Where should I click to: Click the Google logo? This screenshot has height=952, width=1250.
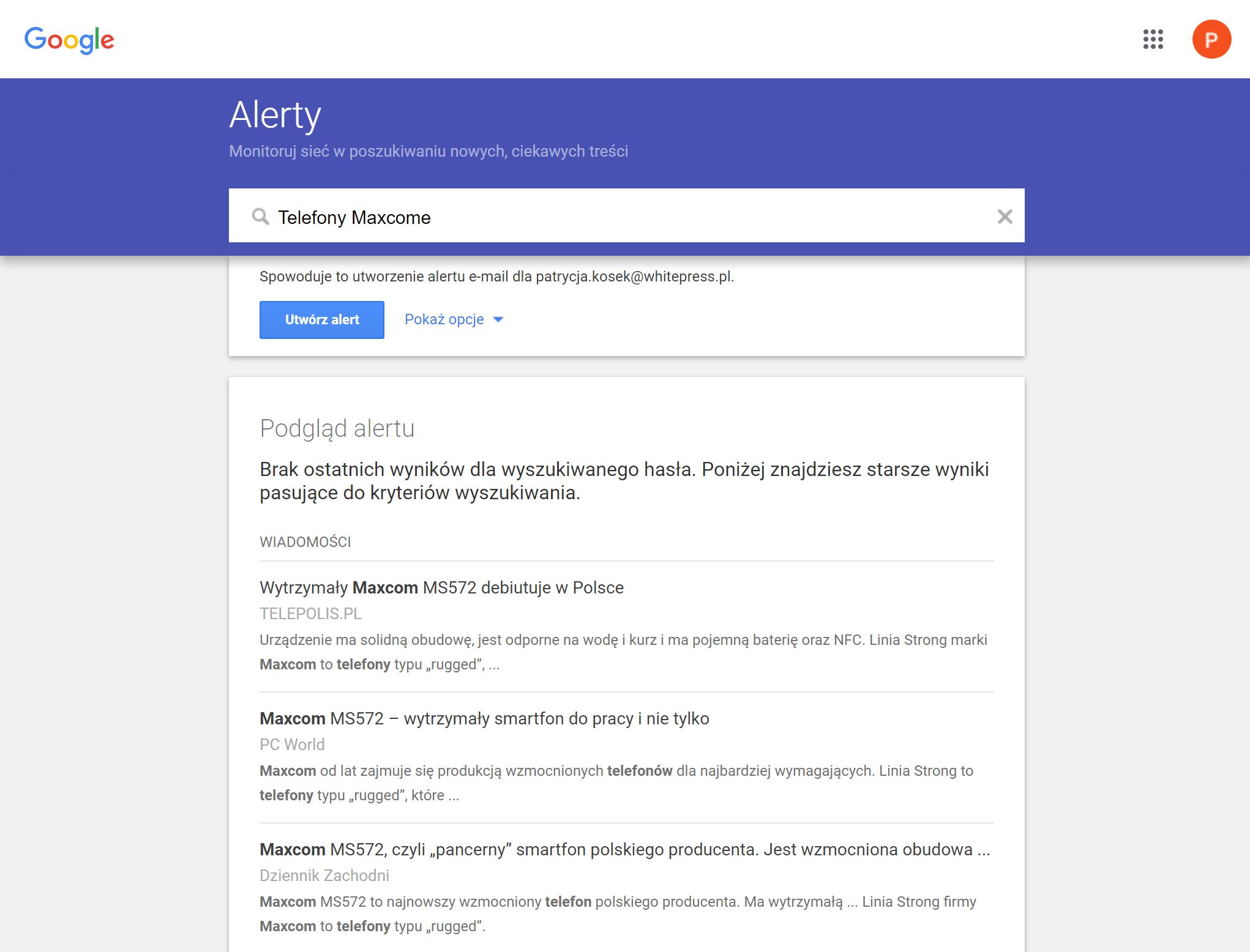pyautogui.click(x=69, y=40)
